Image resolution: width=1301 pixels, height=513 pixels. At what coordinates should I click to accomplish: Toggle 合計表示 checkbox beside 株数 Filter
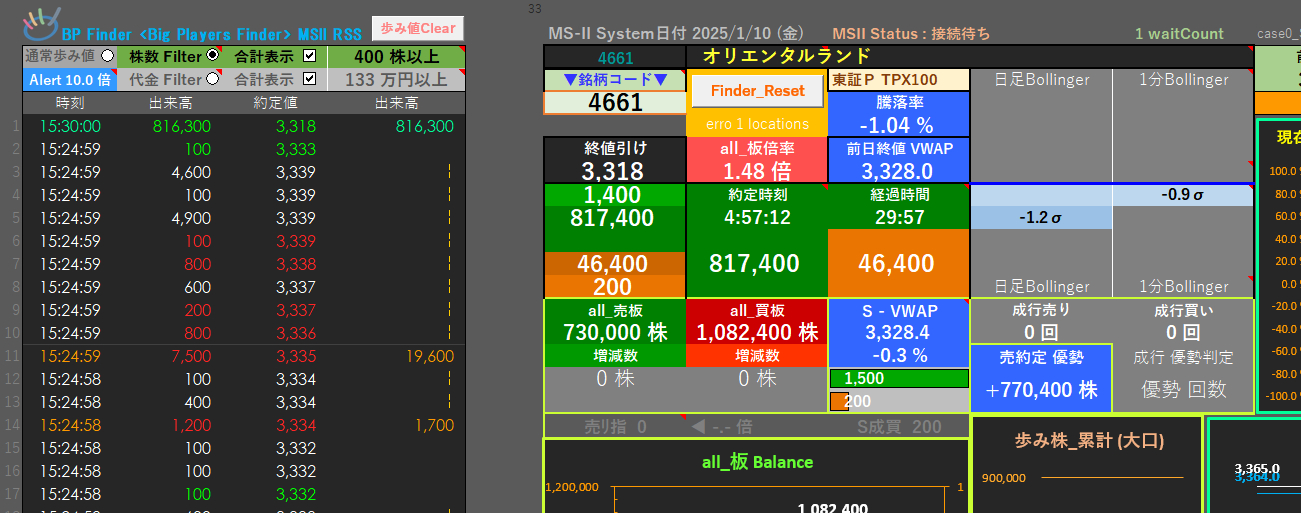coord(309,57)
